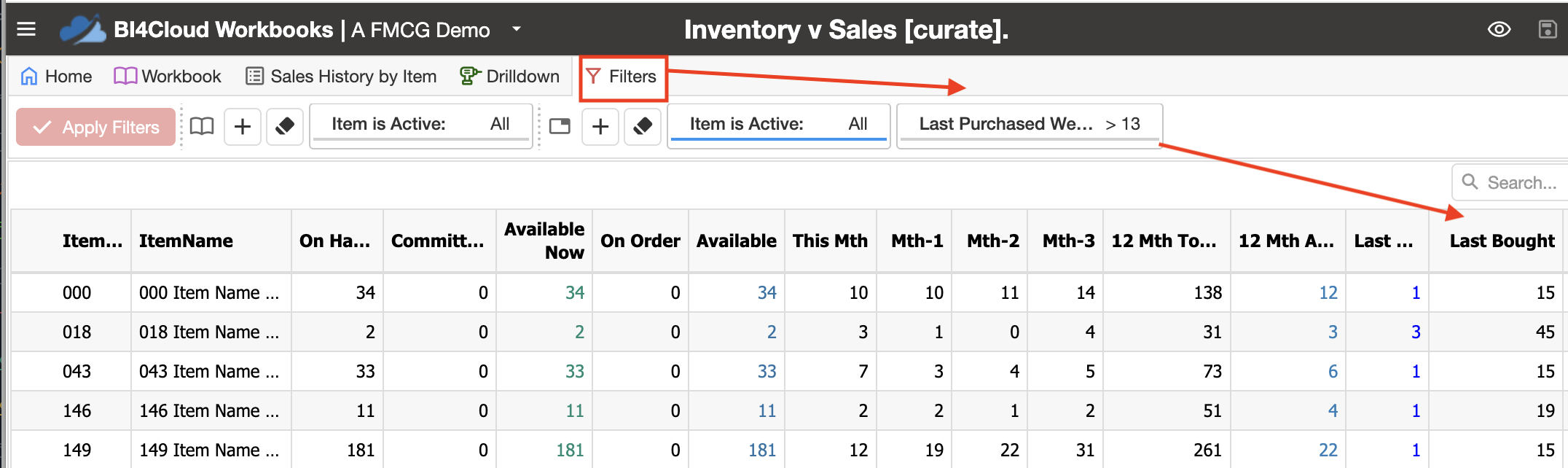Image resolution: width=1568 pixels, height=468 pixels.
Task: Click 146 Item Name ... cell
Action: pyautogui.click(x=211, y=411)
